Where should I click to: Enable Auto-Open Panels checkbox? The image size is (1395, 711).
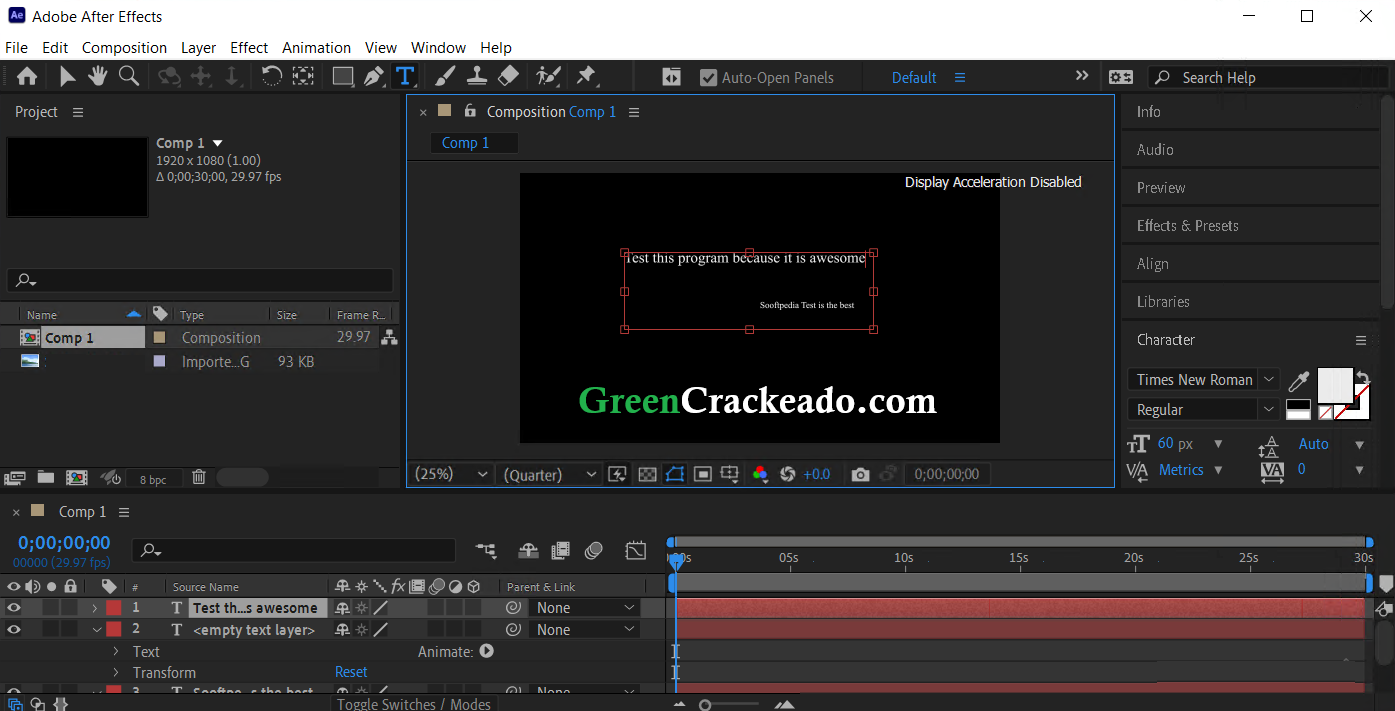click(710, 76)
